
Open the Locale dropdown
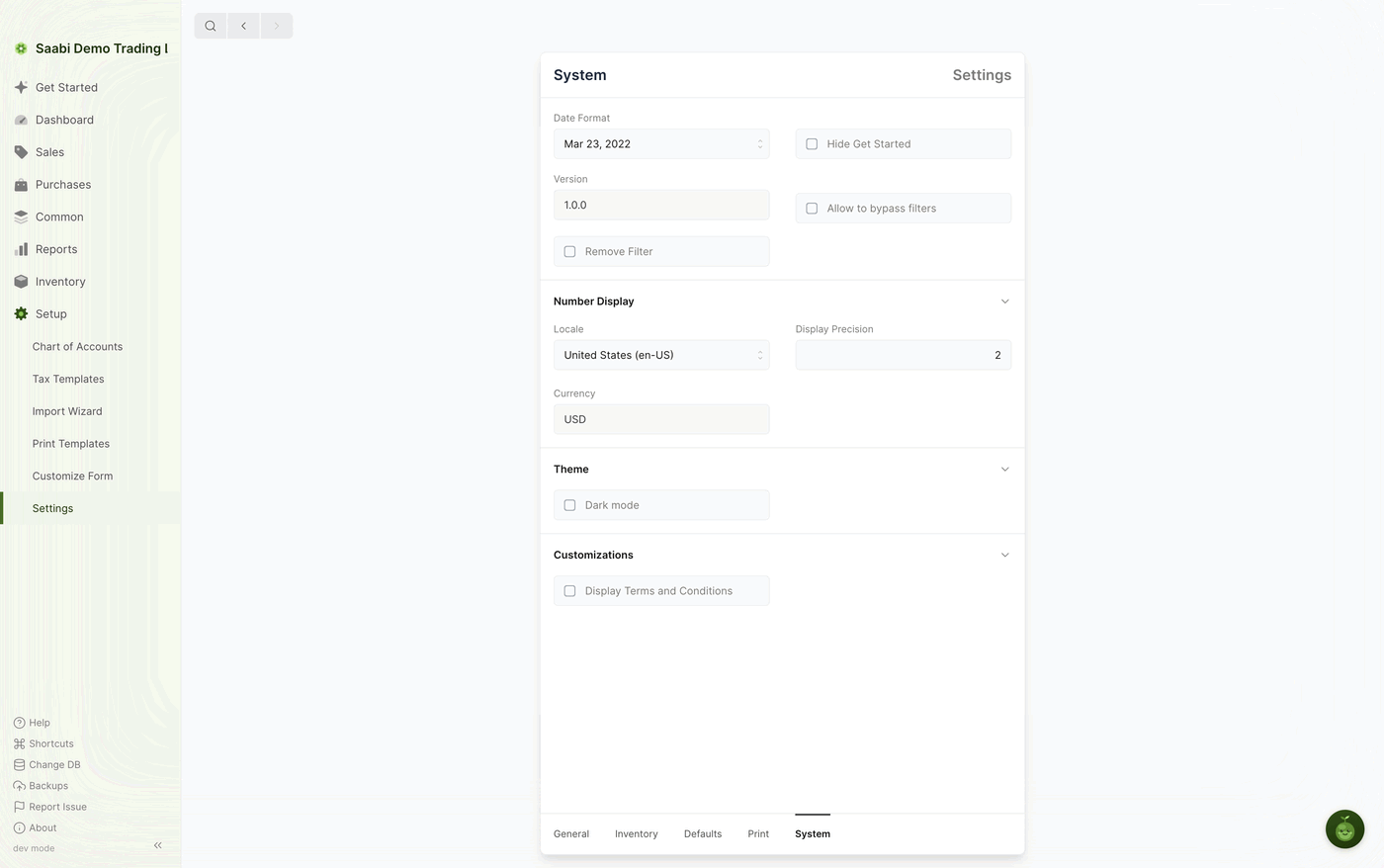coord(661,355)
